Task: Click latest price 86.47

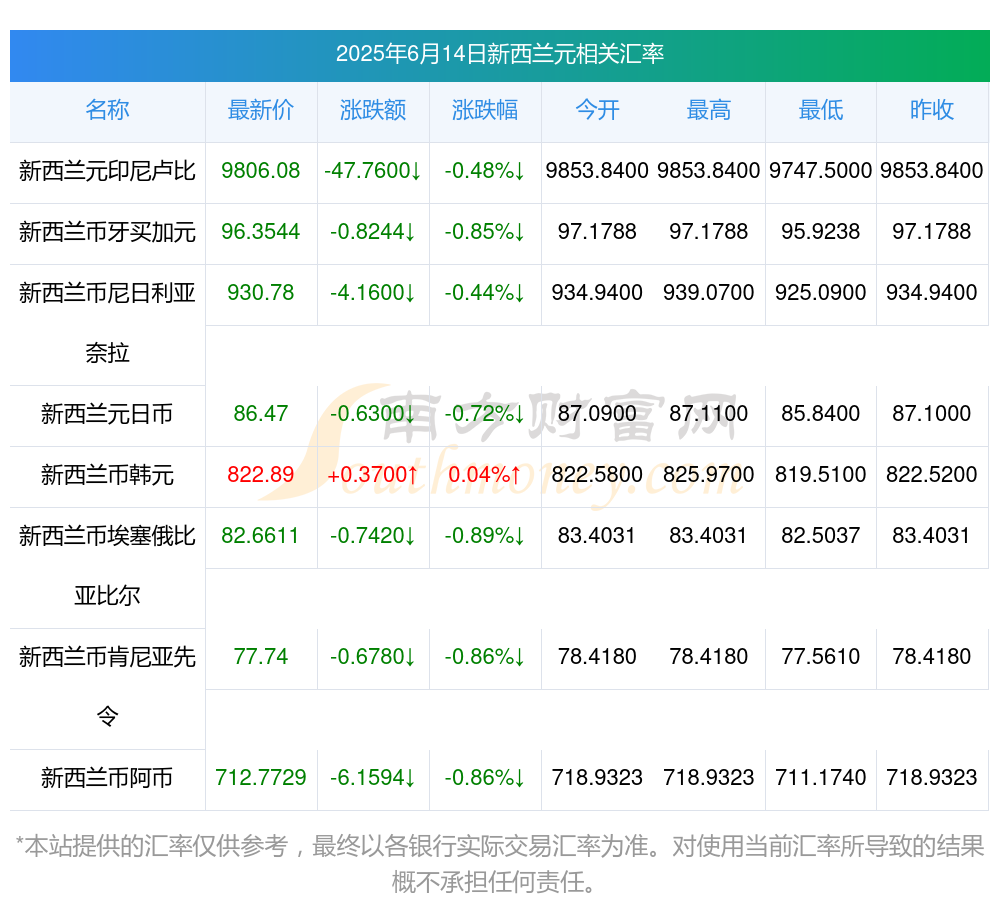Action: click(261, 414)
